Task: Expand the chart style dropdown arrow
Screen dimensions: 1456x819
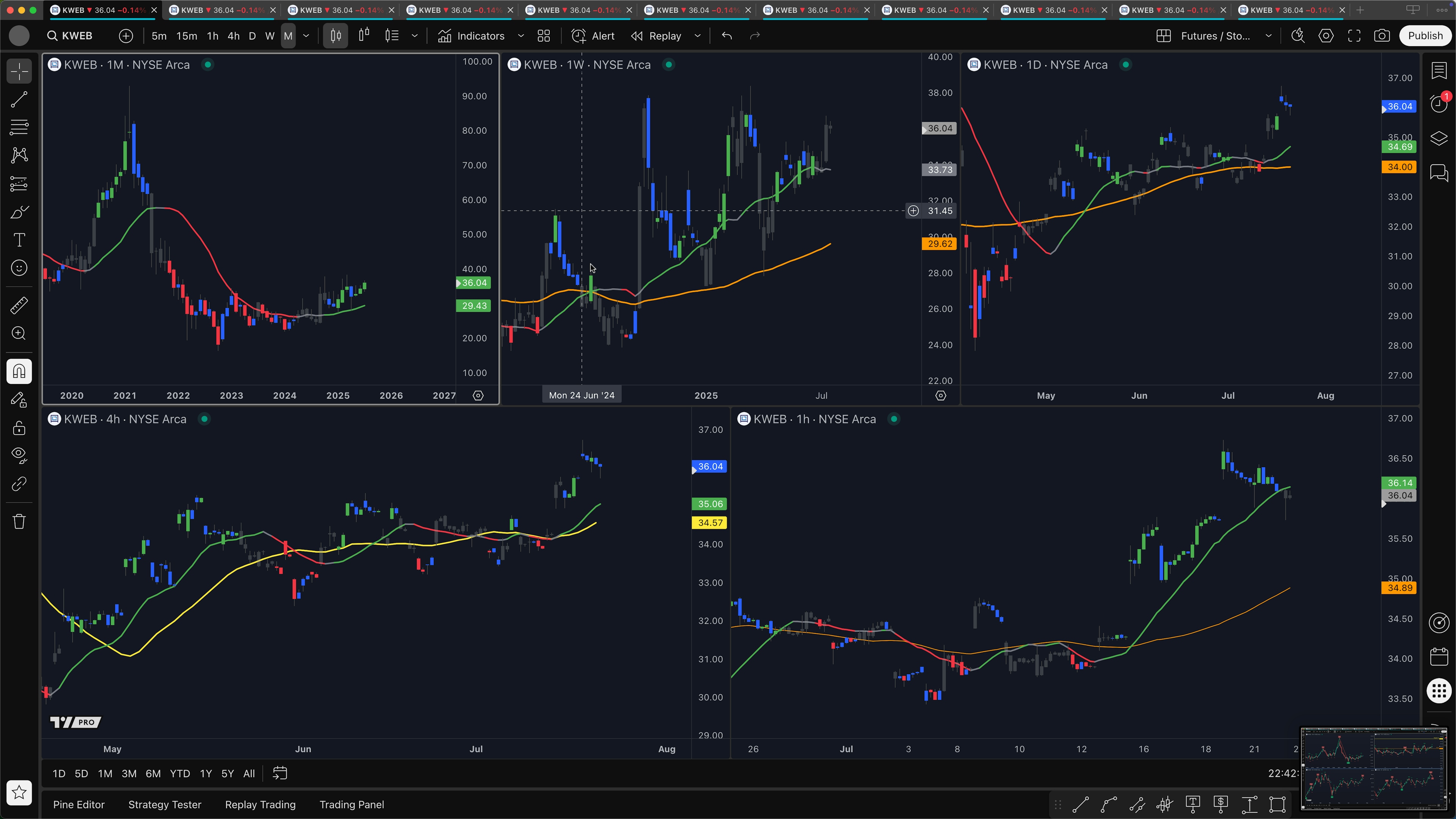Action: click(414, 36)
